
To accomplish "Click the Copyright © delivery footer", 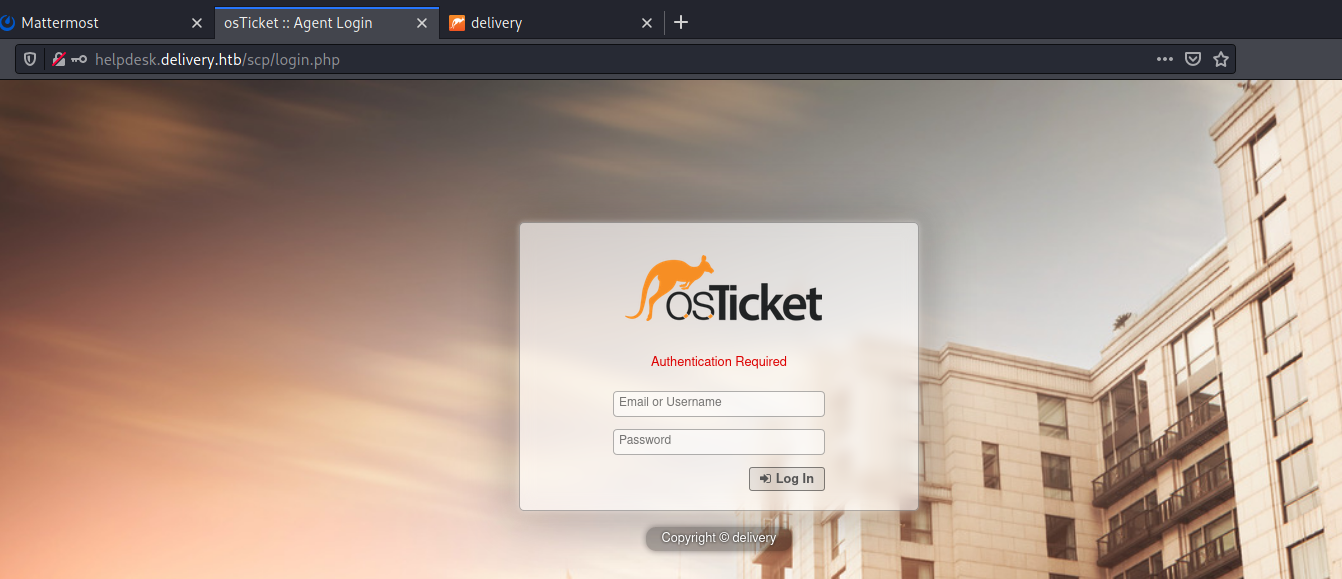I will click(x=718, y=538).
